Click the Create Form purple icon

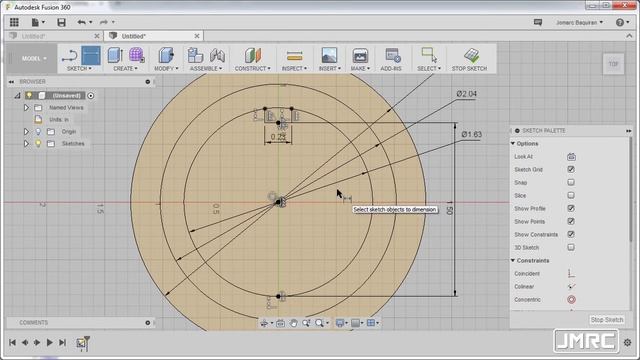pyautogui.click(x=136, y=55)
